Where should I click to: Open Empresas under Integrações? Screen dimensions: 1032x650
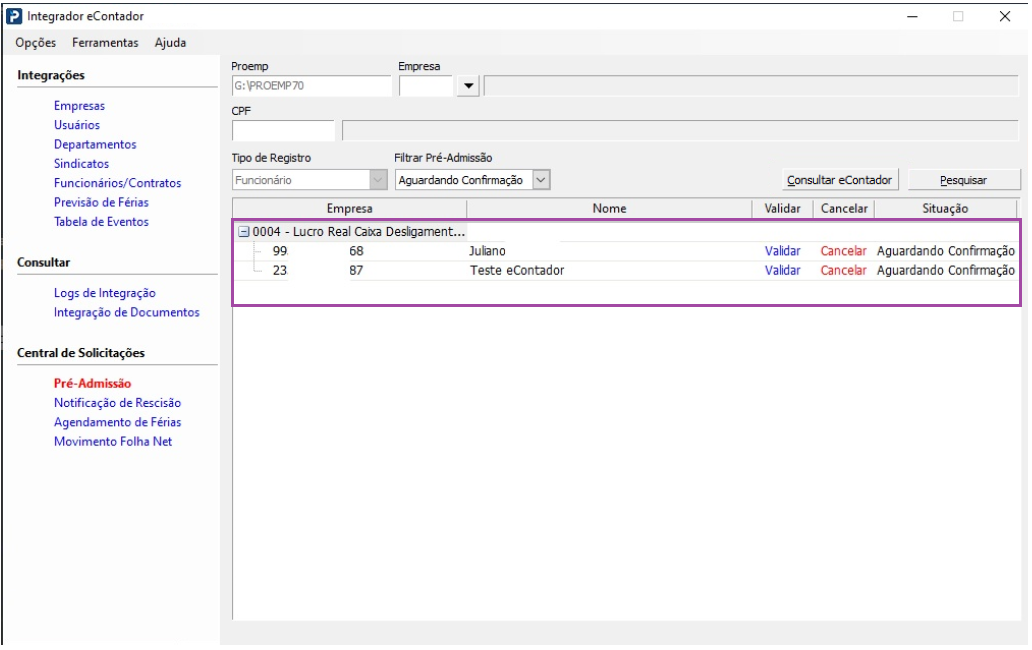coord(80,106)
